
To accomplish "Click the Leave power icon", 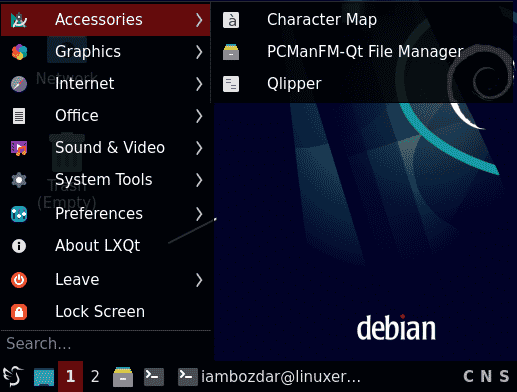I will click(x=19, y=280).
